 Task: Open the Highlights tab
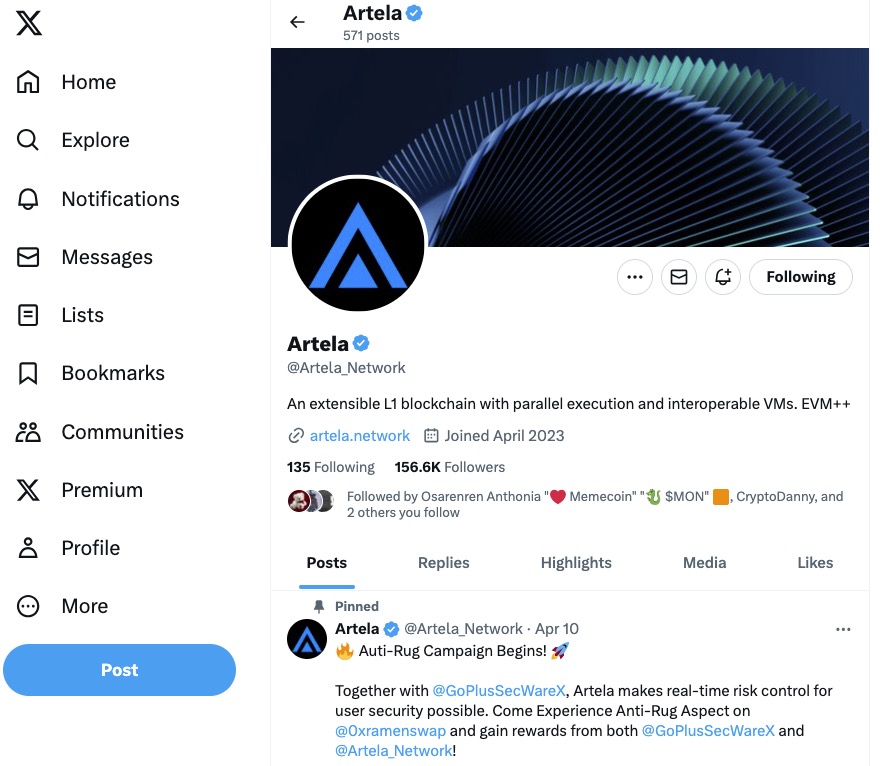[576, 563]
